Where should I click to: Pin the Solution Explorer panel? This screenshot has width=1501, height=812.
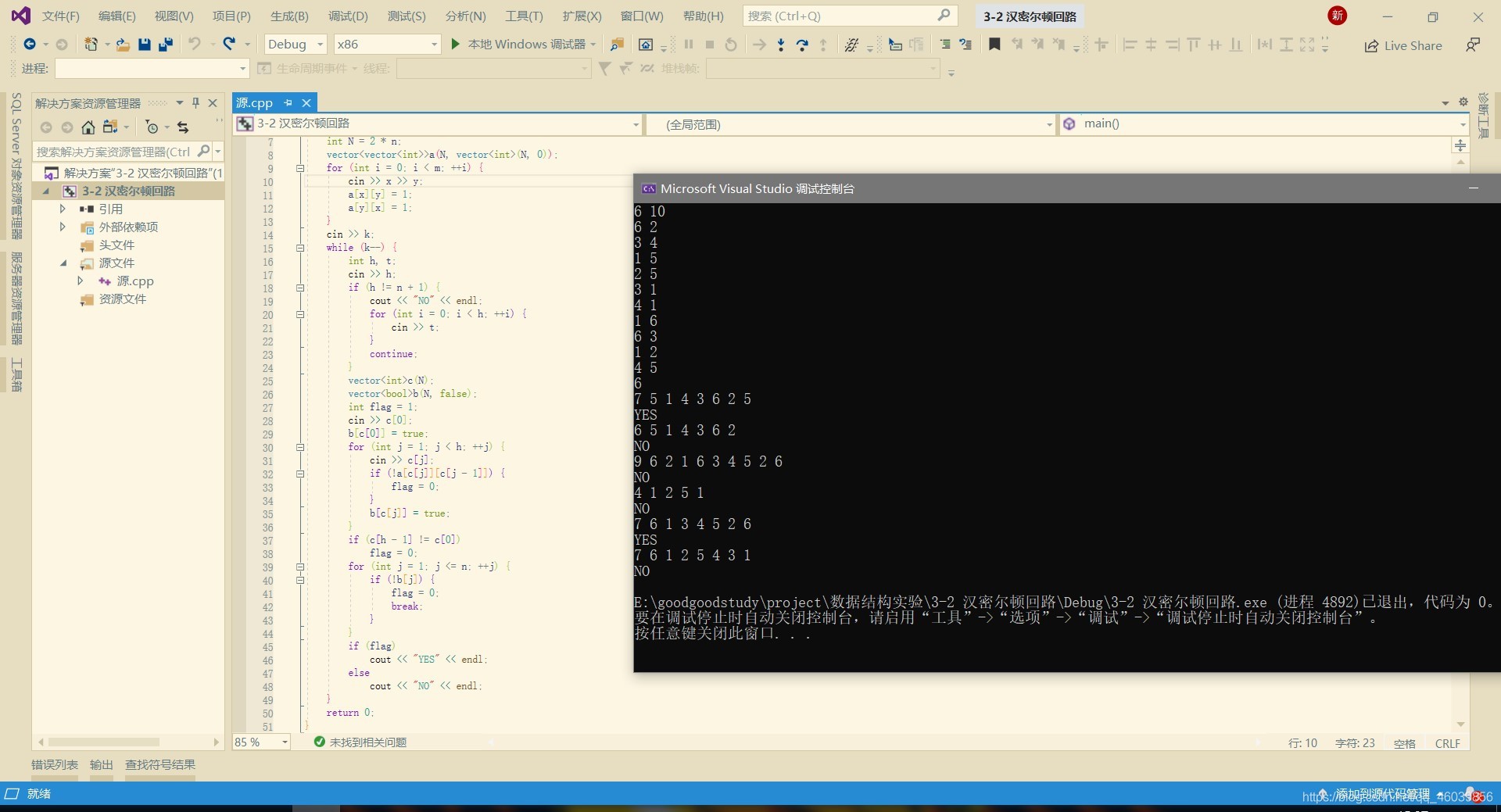(195, 103)
